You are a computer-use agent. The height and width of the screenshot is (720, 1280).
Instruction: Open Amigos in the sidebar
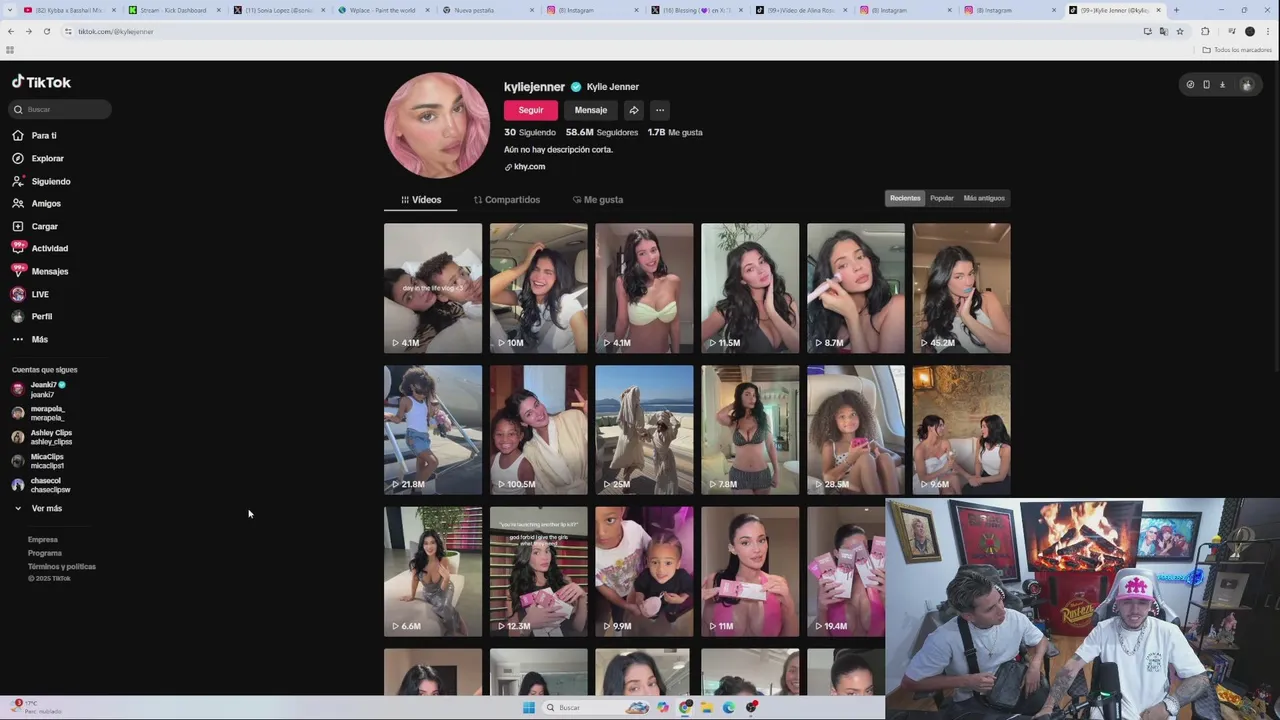click(37, 203)
